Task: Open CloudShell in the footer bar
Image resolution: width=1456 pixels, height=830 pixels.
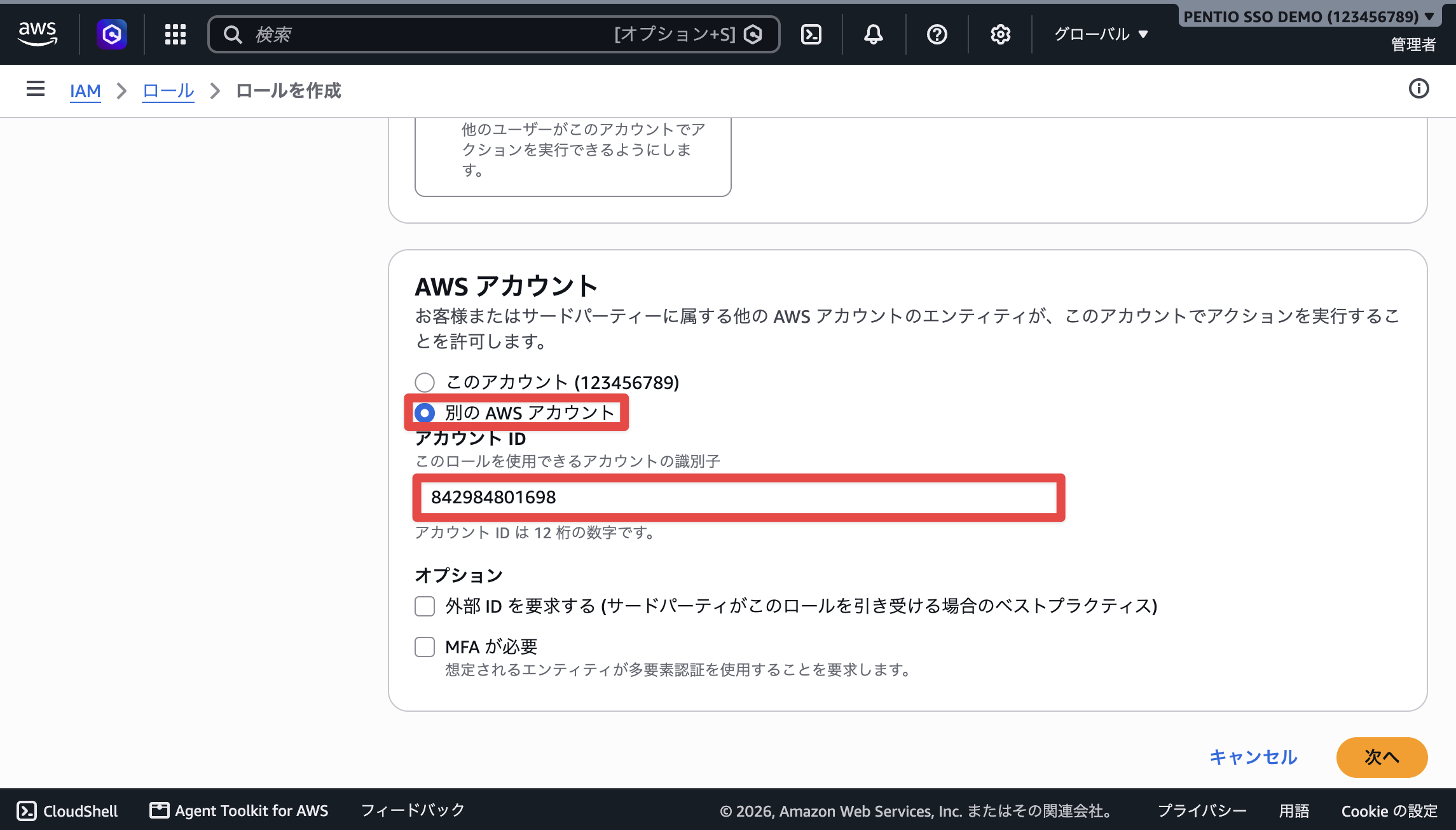Action: (67, 811)
